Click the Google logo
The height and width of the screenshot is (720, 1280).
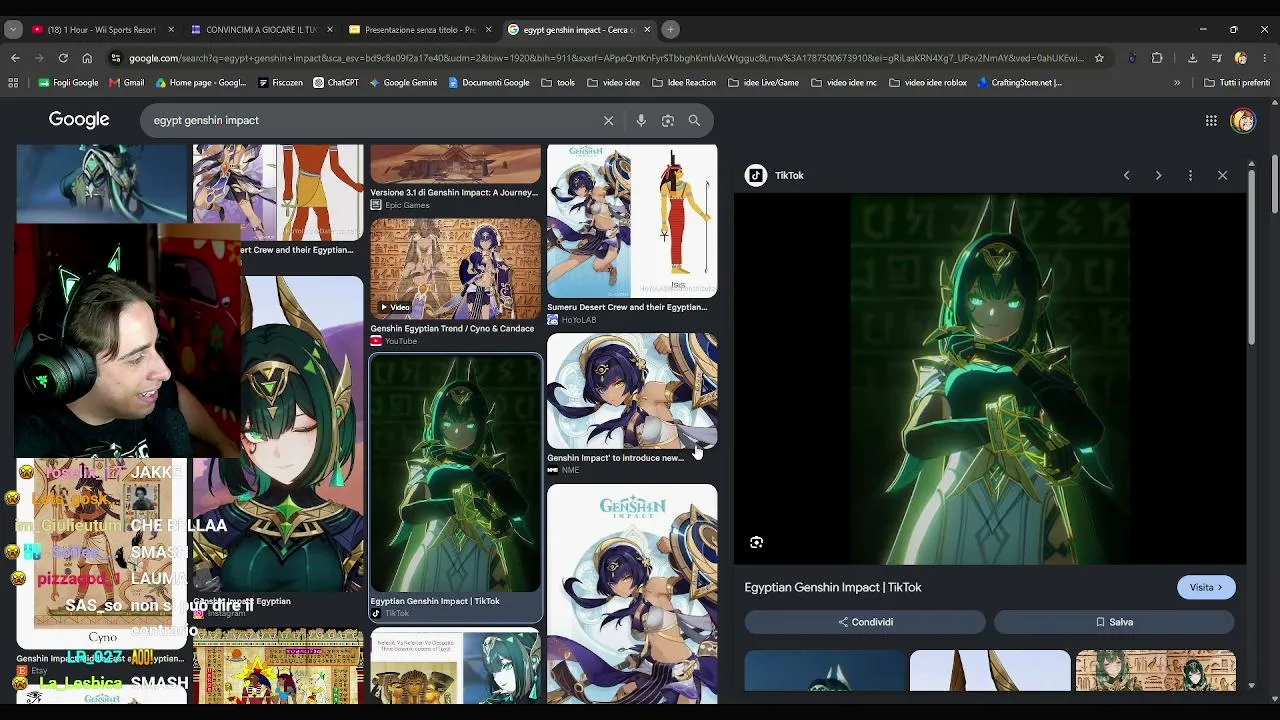79,120
